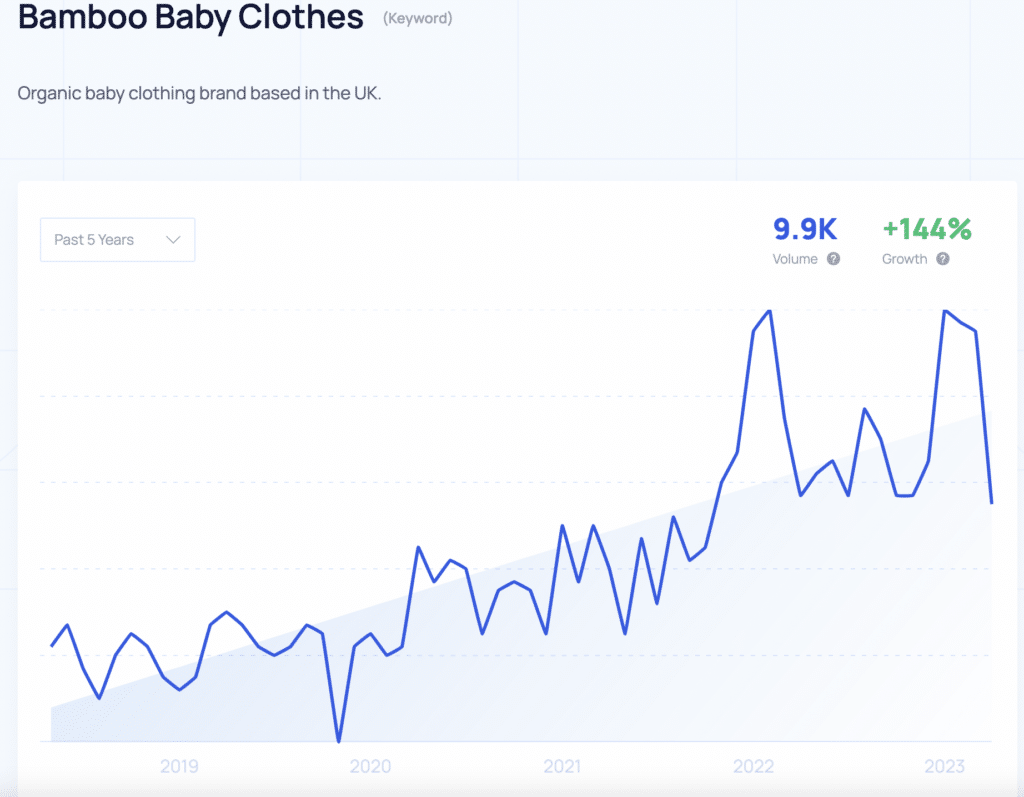Click the chart line peak in early 2022
1024x797 pixels.
[x=769, y=311]
